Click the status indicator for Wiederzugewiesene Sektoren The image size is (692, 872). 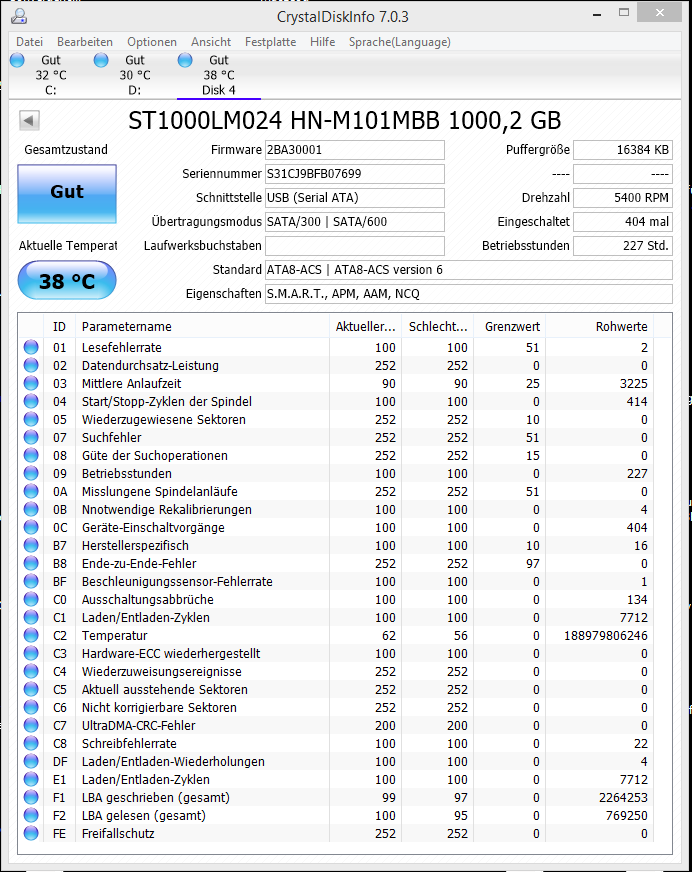(30, 419)
